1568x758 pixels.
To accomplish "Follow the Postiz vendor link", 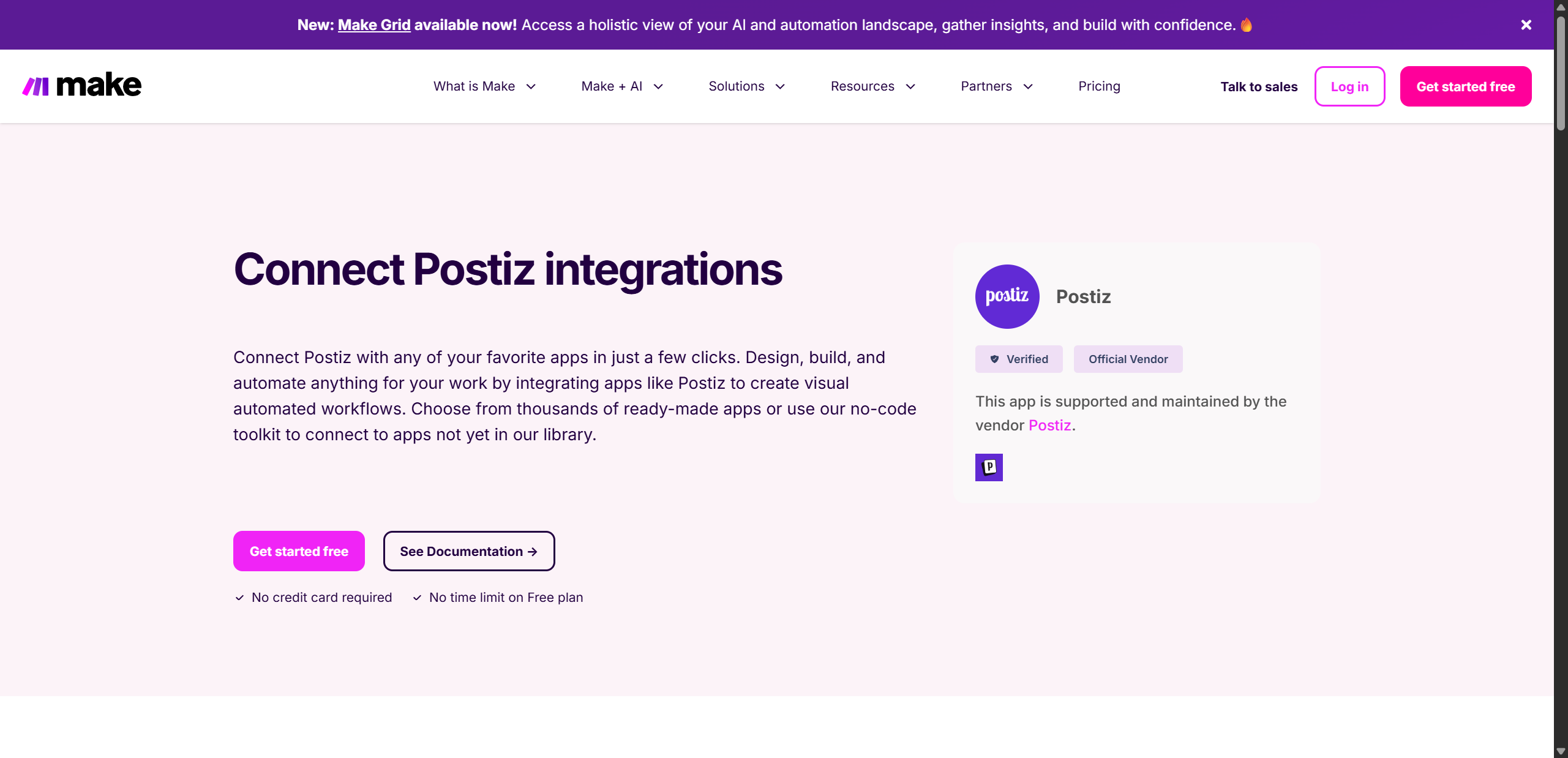I will click(x=1049, y=425).
